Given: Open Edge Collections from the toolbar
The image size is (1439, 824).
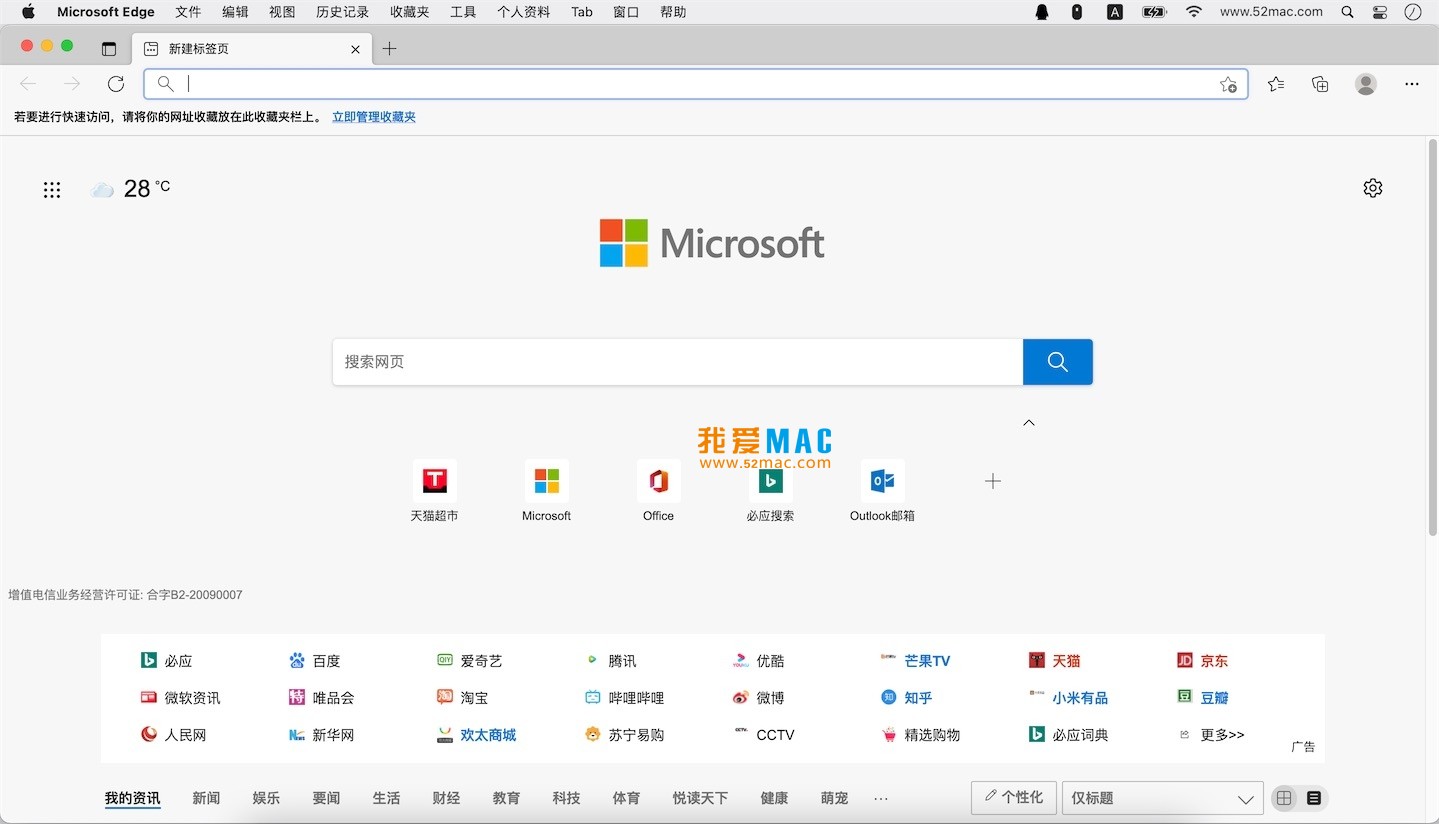Looking at the screenshot, I should click(x=1320, y=84).
